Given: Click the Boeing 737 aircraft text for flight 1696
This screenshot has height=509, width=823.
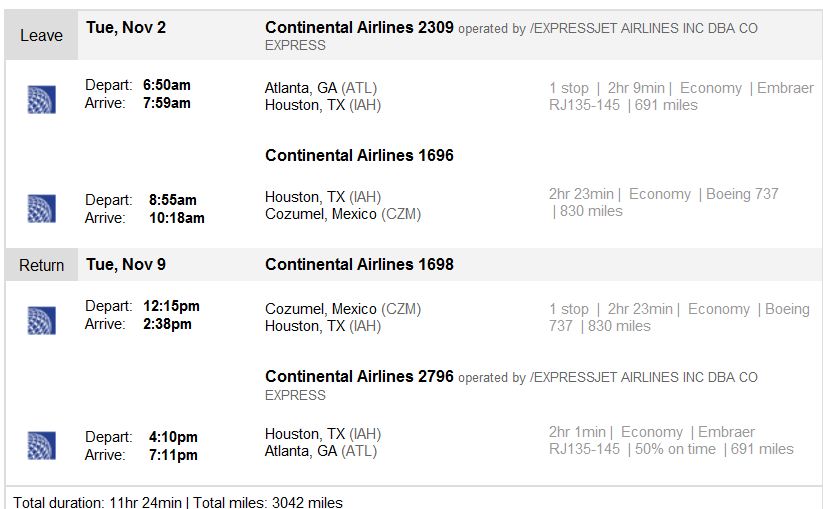Looking at the screenshot, I should (742, 194).
